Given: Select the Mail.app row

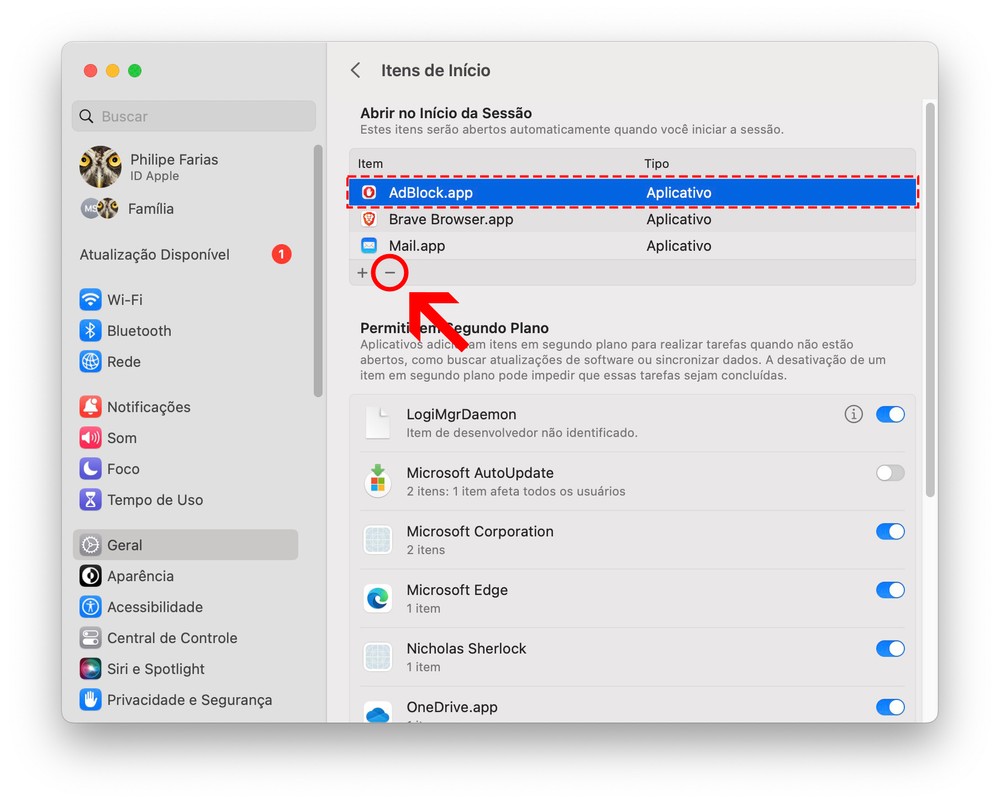Looking at the screenshot, I should point(632,245).
